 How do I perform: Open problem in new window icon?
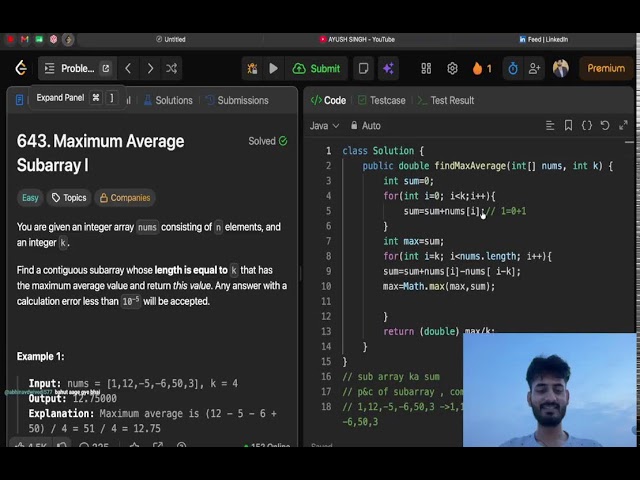(x=106, y=68)
